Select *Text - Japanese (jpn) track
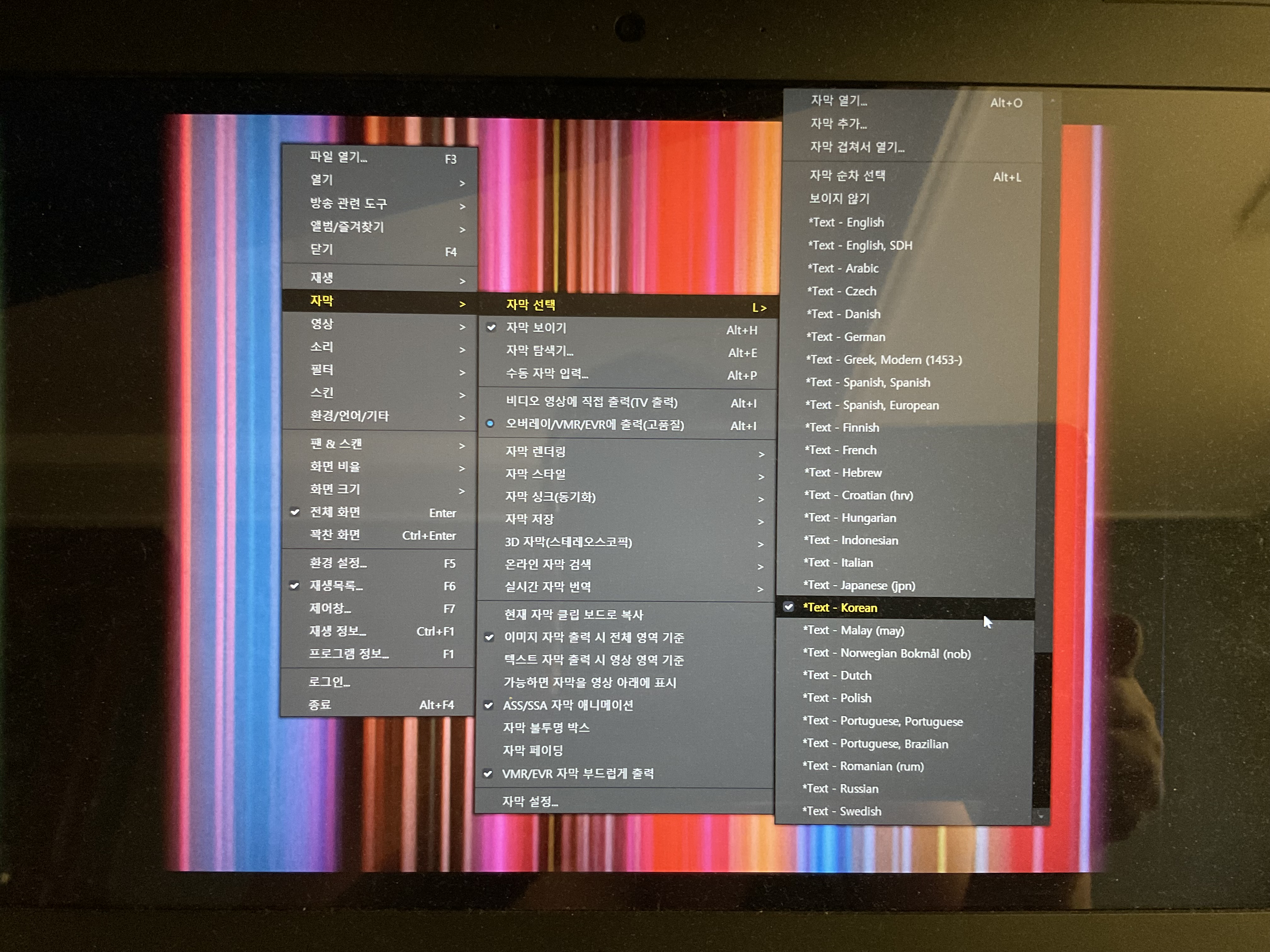 (907, 586)
